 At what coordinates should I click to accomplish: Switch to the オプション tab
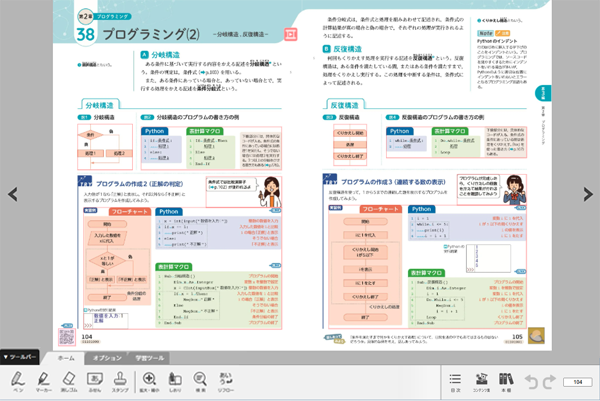tap(107, 357)
